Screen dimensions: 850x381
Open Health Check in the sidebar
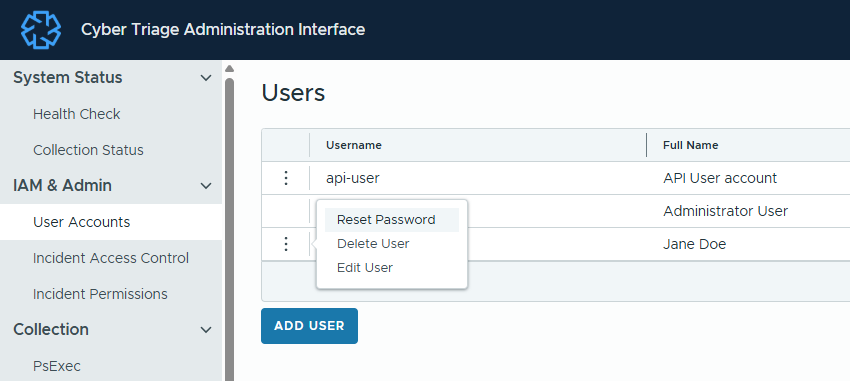click(x=76, y=114)
